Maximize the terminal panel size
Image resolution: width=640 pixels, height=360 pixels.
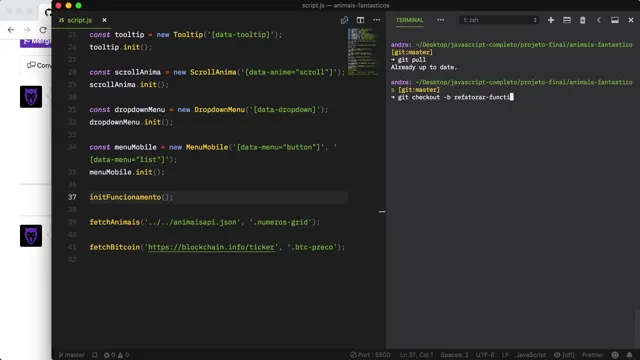point(615,20)
